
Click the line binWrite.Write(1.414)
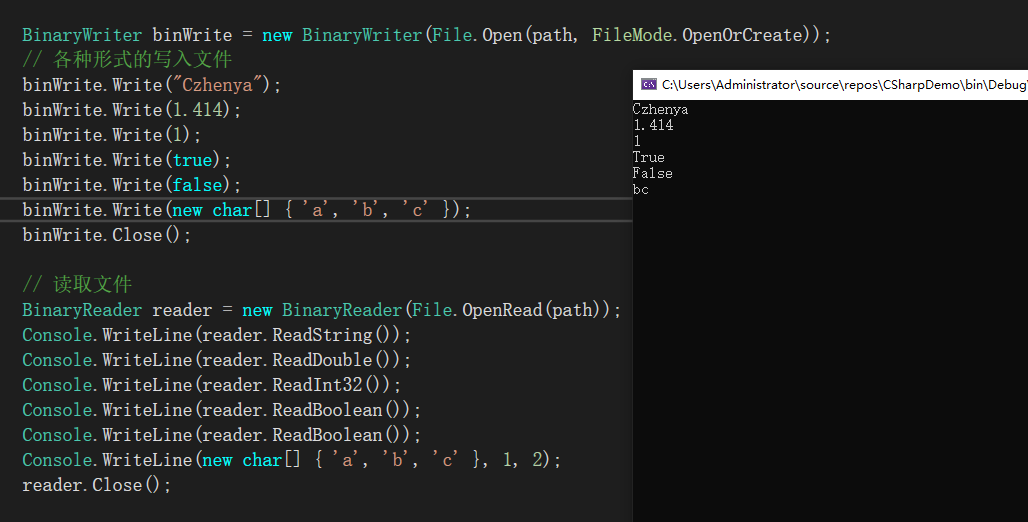pyautogui.click(x=132, y=110)
